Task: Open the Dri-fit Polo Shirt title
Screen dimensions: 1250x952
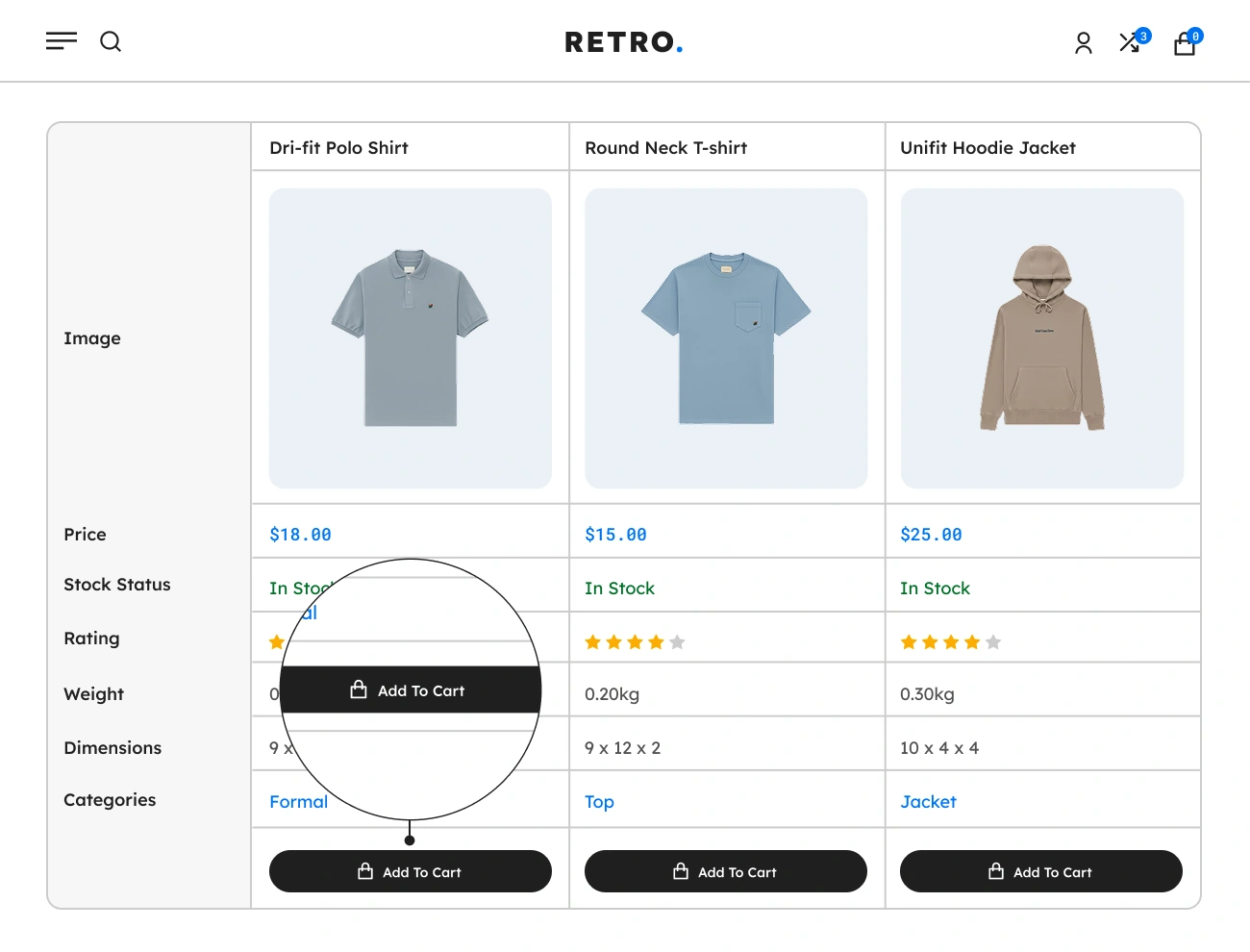Action: point(338,148)
